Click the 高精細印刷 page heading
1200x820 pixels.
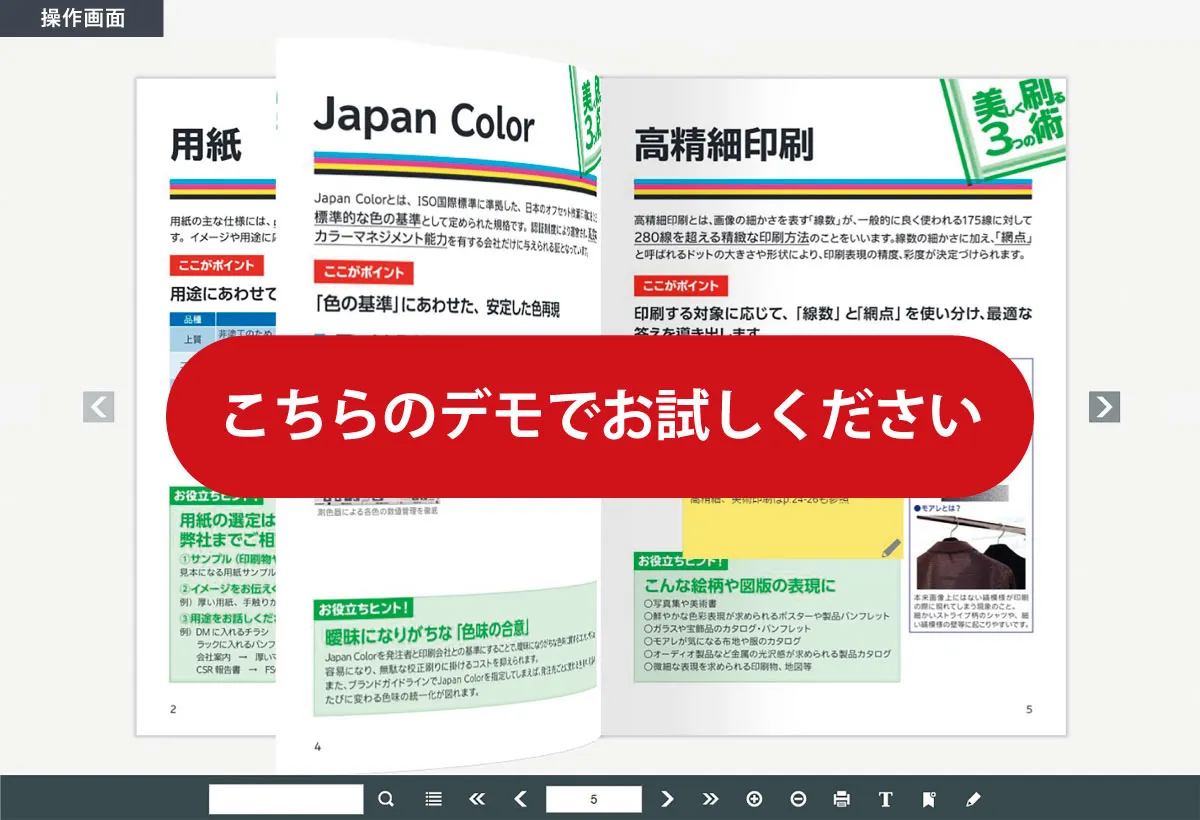point(724,145)
